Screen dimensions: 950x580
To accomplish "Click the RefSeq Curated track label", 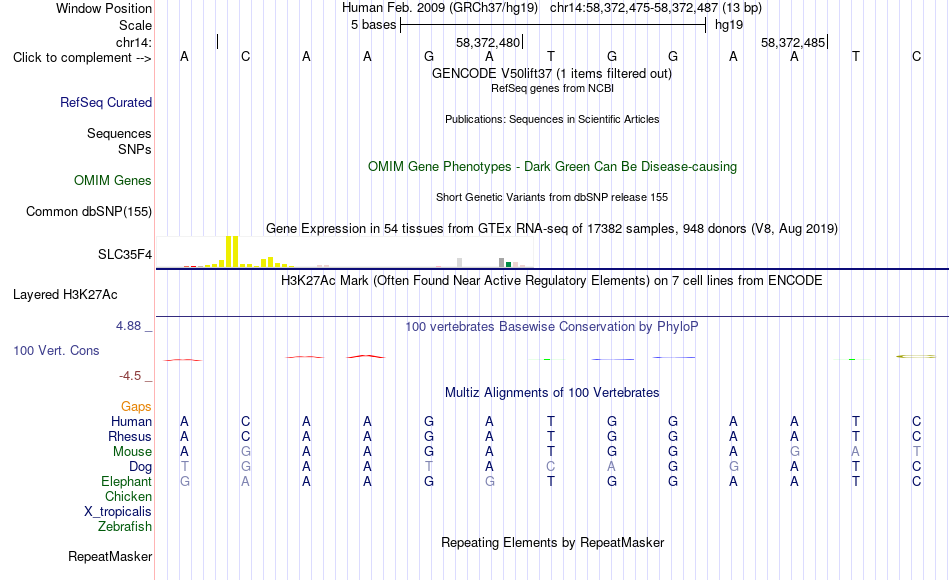I will pyautogui.click(x=106, y=102).
